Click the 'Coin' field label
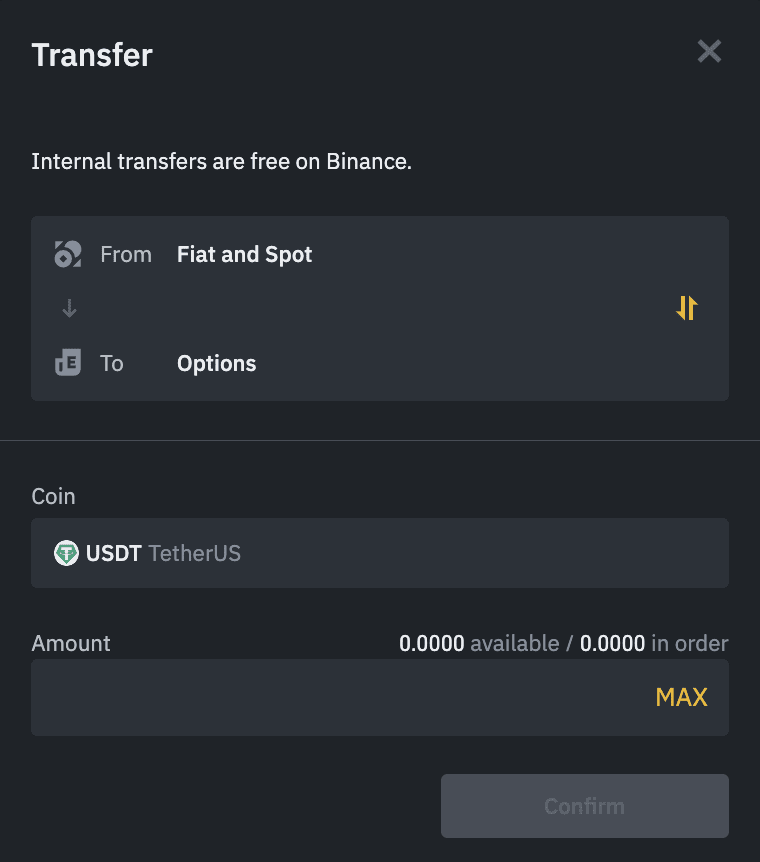The width and height of the screenshot is (760, 862). pyautogui.click(x=53, y=496)
